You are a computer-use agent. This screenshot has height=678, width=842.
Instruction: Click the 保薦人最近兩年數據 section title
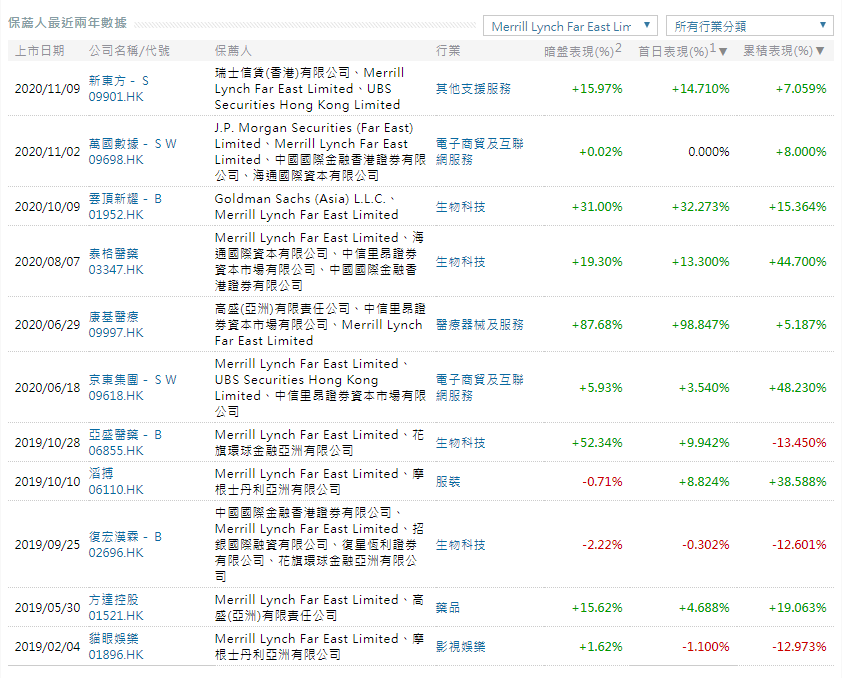point(67,23)
